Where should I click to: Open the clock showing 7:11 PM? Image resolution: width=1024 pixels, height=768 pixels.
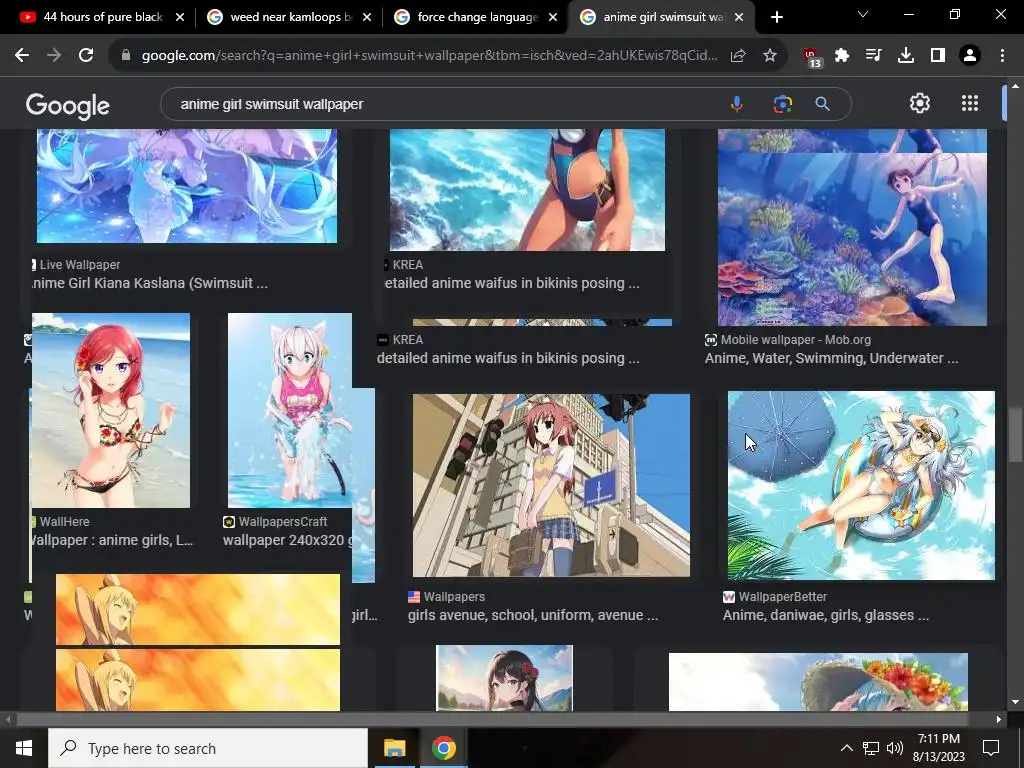point(939,748)
